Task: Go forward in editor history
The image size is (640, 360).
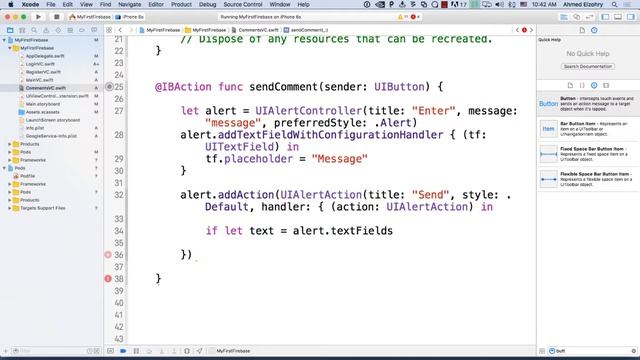Action: coord(131,30)
